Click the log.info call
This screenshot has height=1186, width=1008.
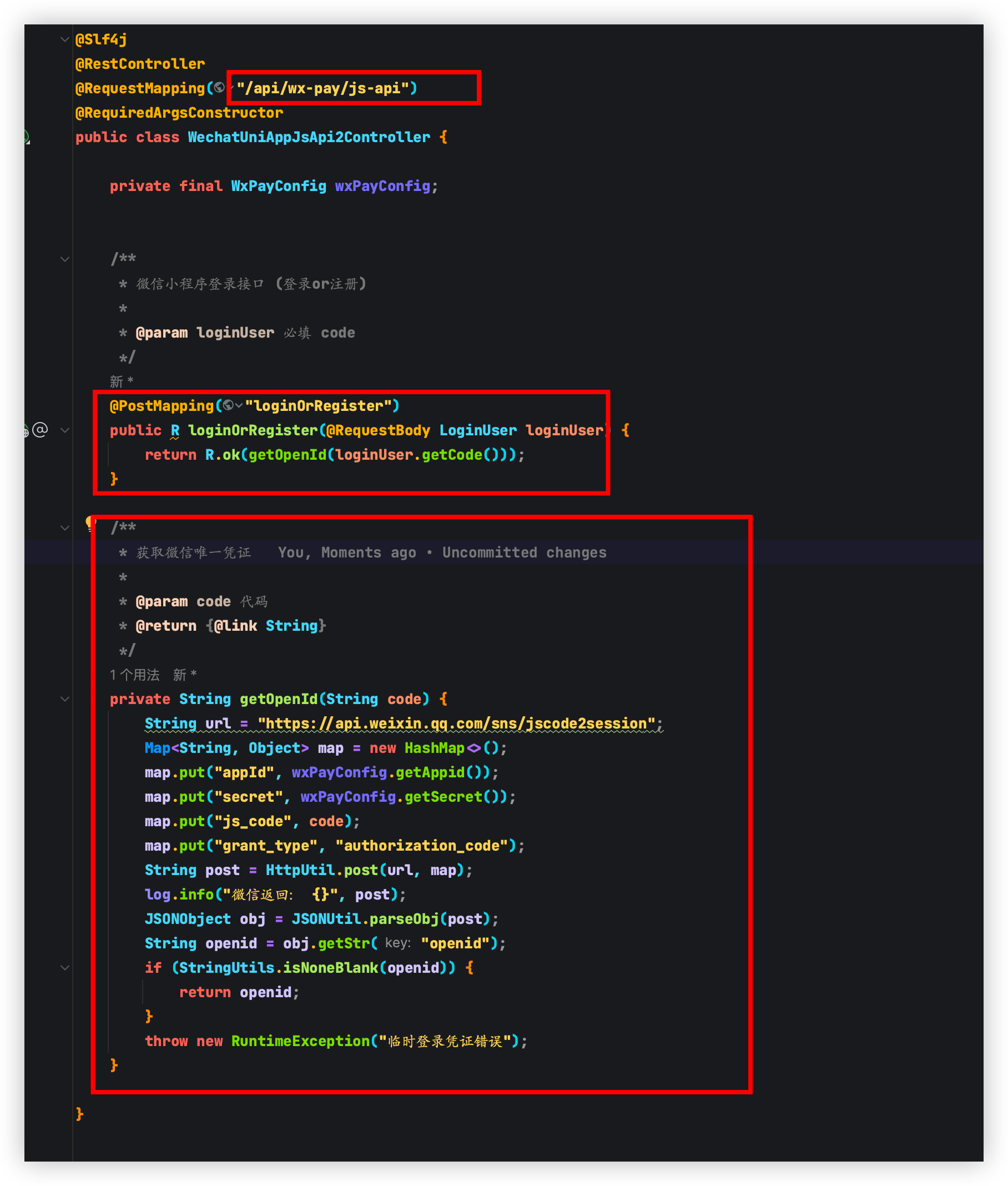tap(179, 894)
